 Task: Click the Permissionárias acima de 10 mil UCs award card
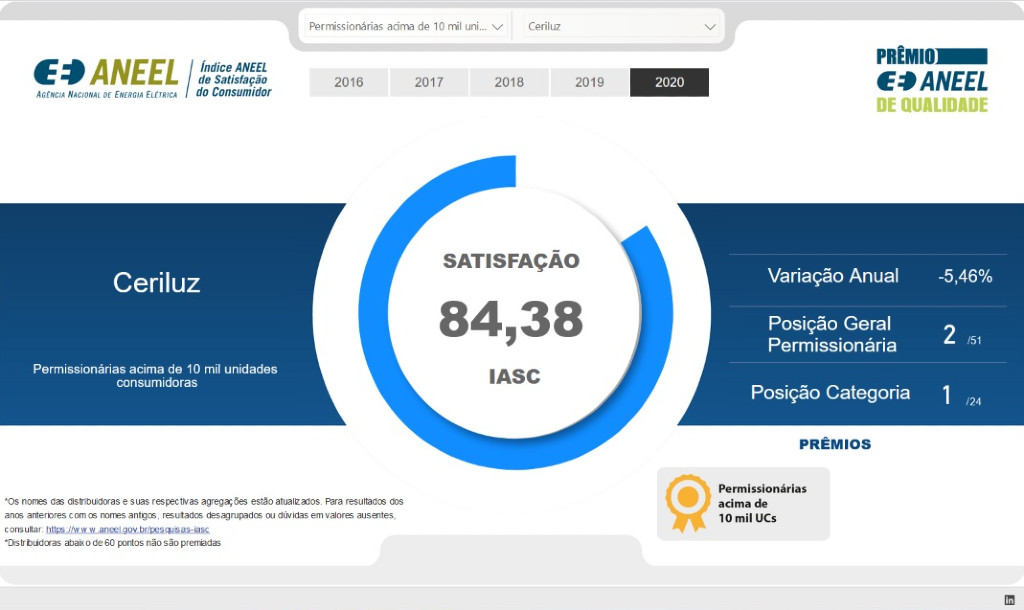tap(743, 504)
